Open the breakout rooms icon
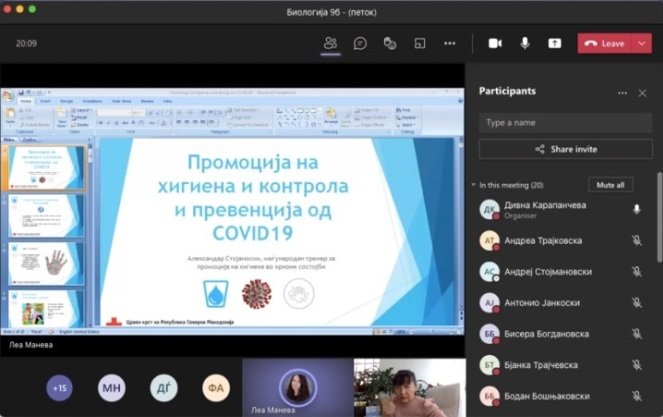The width and height of the screenshot is (663, 417). pos(420,43)
